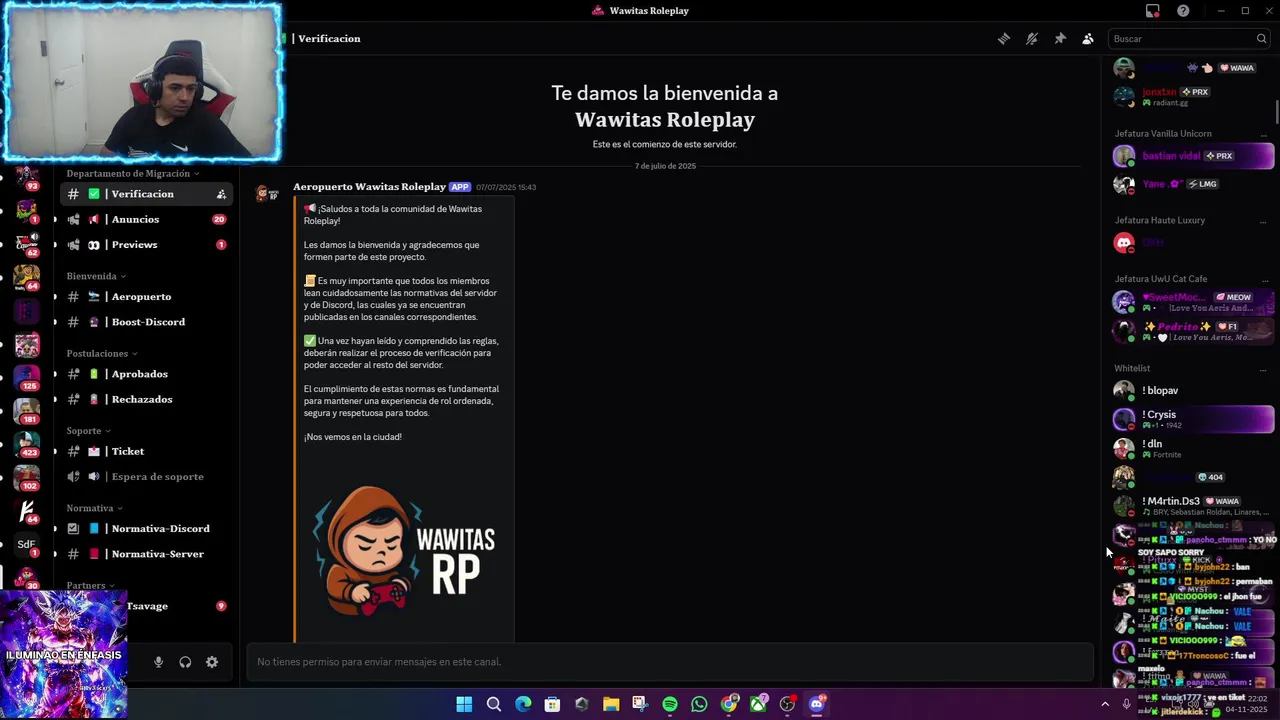Open User Settings gear icon
This screenshot has width=1280, height=720.
[x=212, y=662]
